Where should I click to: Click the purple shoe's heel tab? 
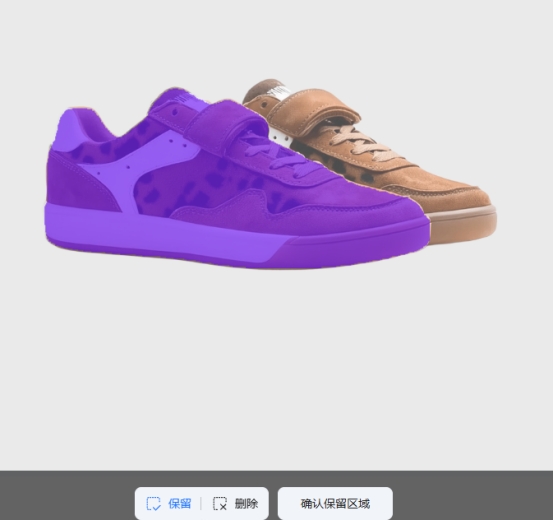(71, 131)
